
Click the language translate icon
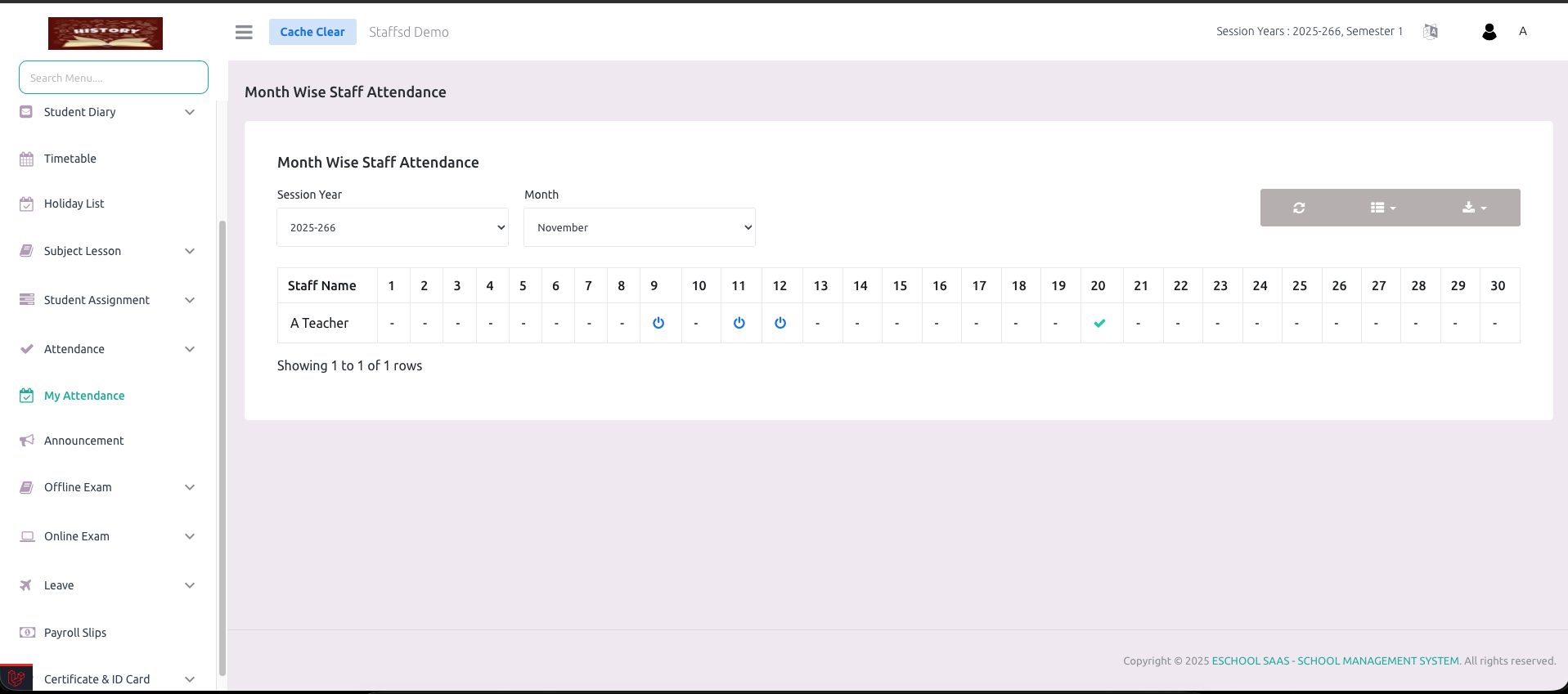1430,32
